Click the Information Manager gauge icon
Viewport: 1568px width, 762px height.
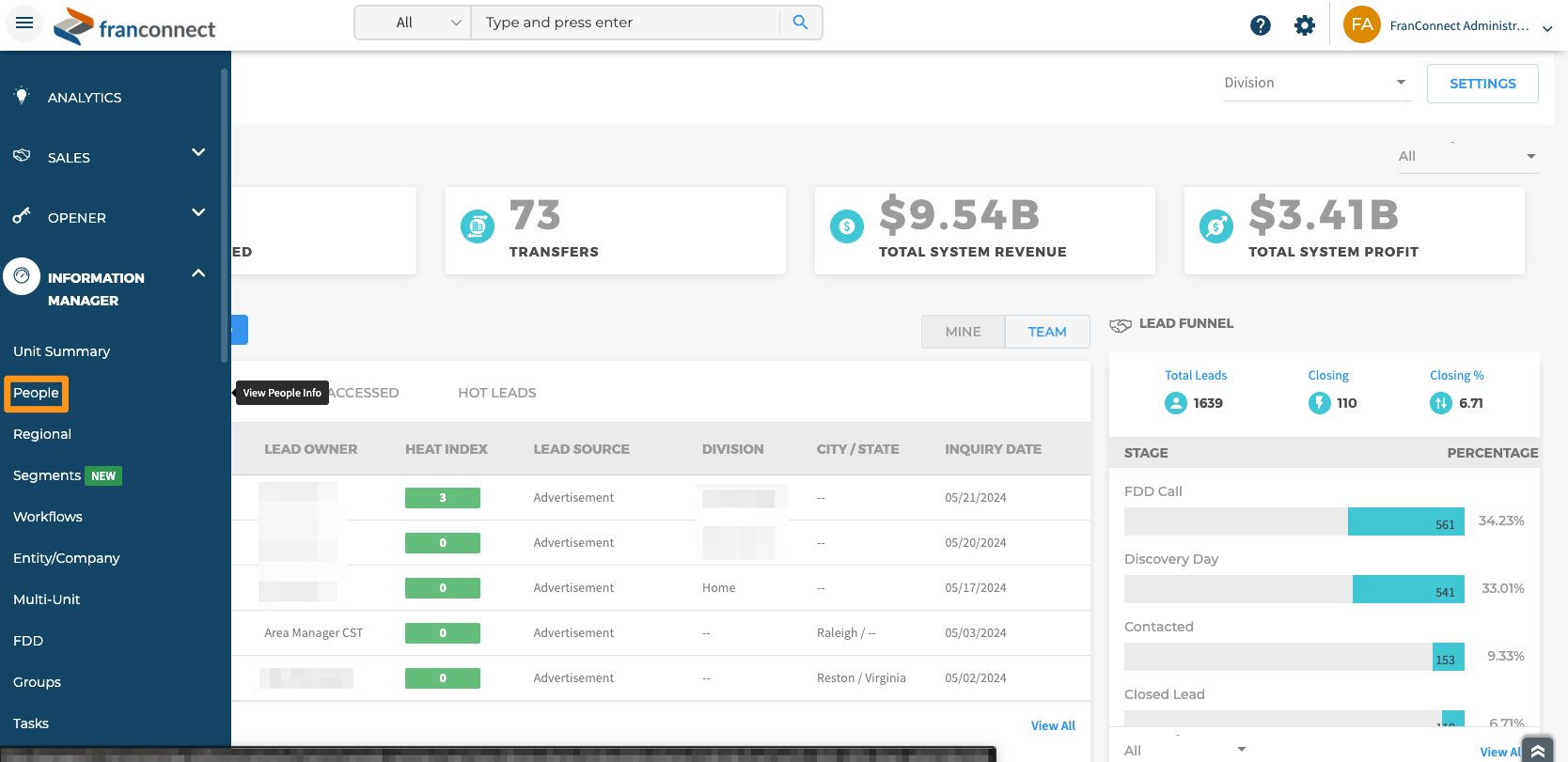pos(22,276)
